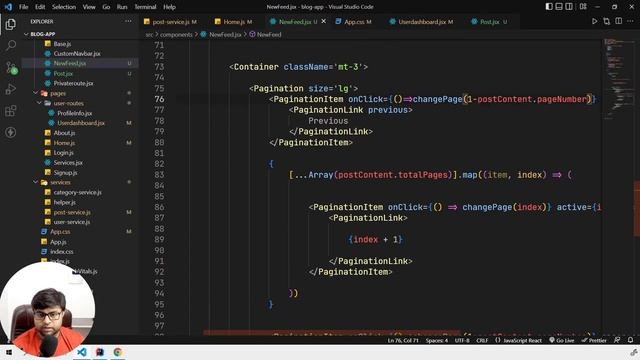Open the Search view in activity bar
Viewport: 640px width, 360px height.
(11, 45)
